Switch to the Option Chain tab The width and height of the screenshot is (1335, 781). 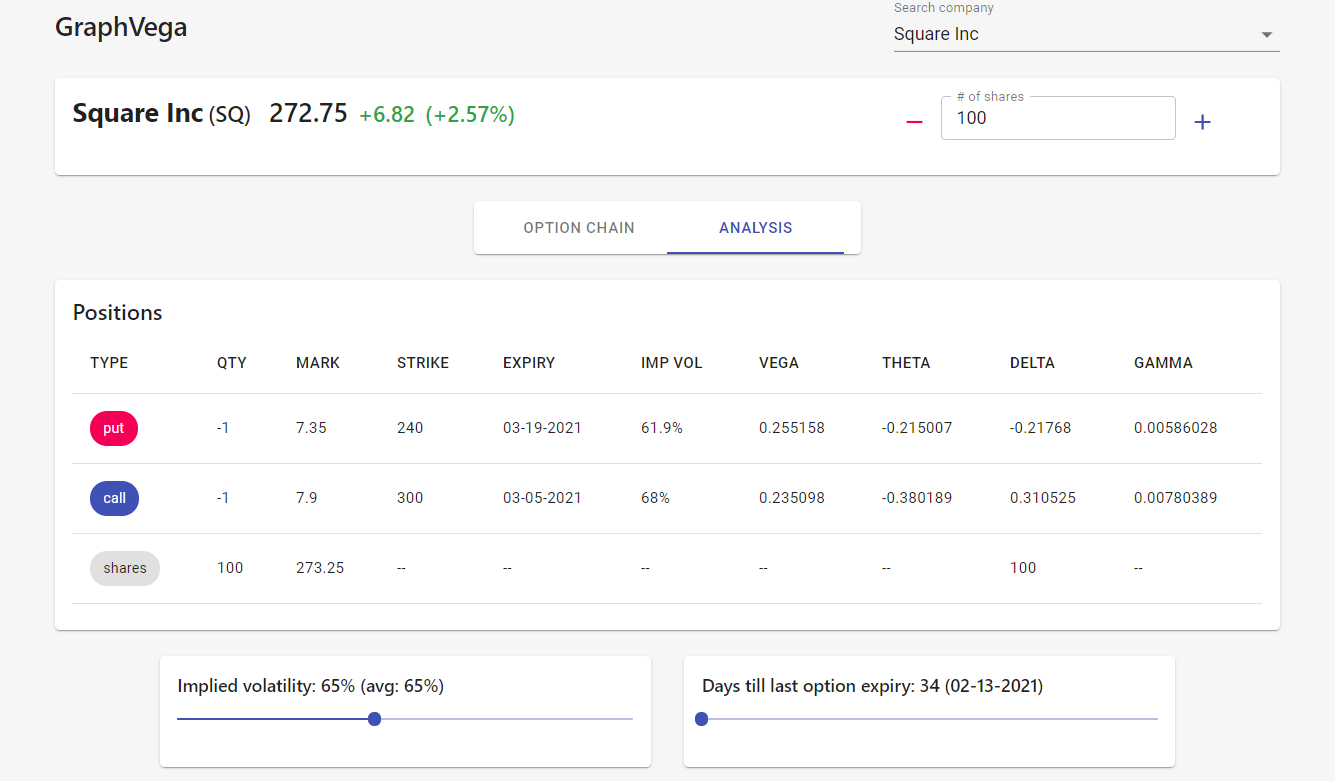tap(579, 228)
